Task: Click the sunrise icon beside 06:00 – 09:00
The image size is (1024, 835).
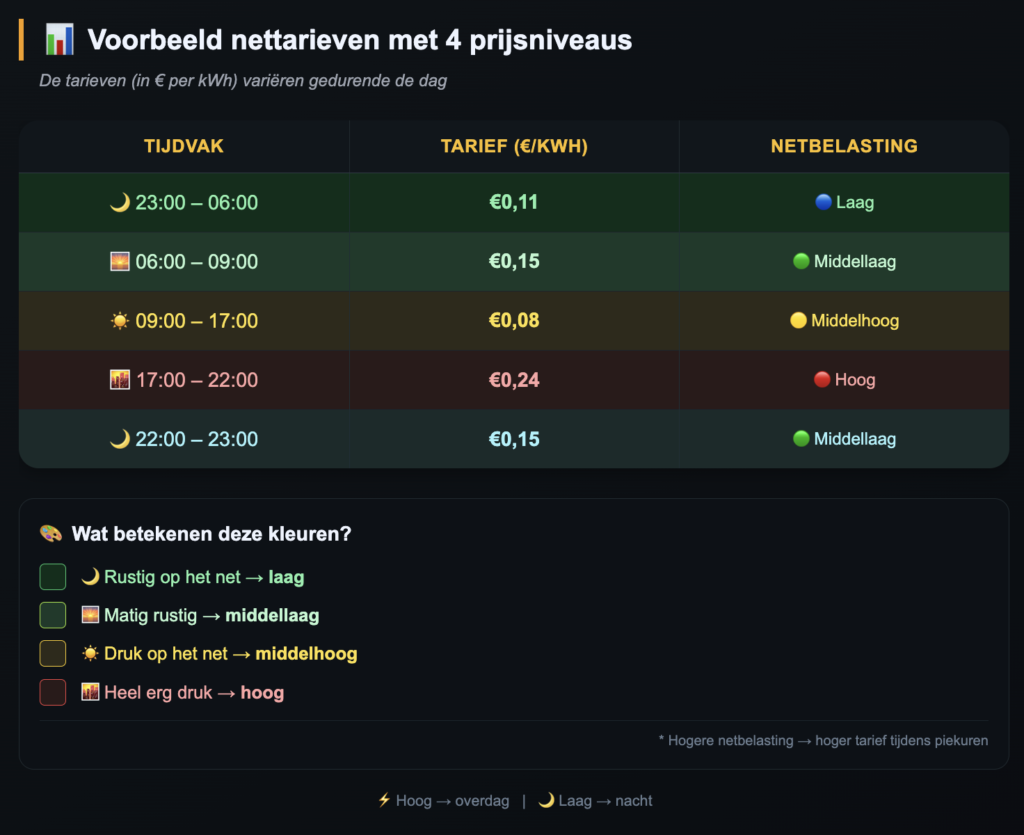Action: tap(120, 262)
